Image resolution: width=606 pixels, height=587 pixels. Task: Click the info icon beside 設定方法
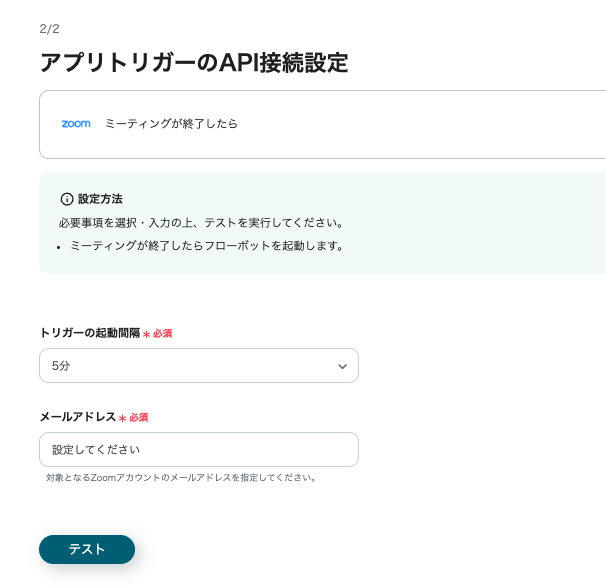[x=67, y=199]
